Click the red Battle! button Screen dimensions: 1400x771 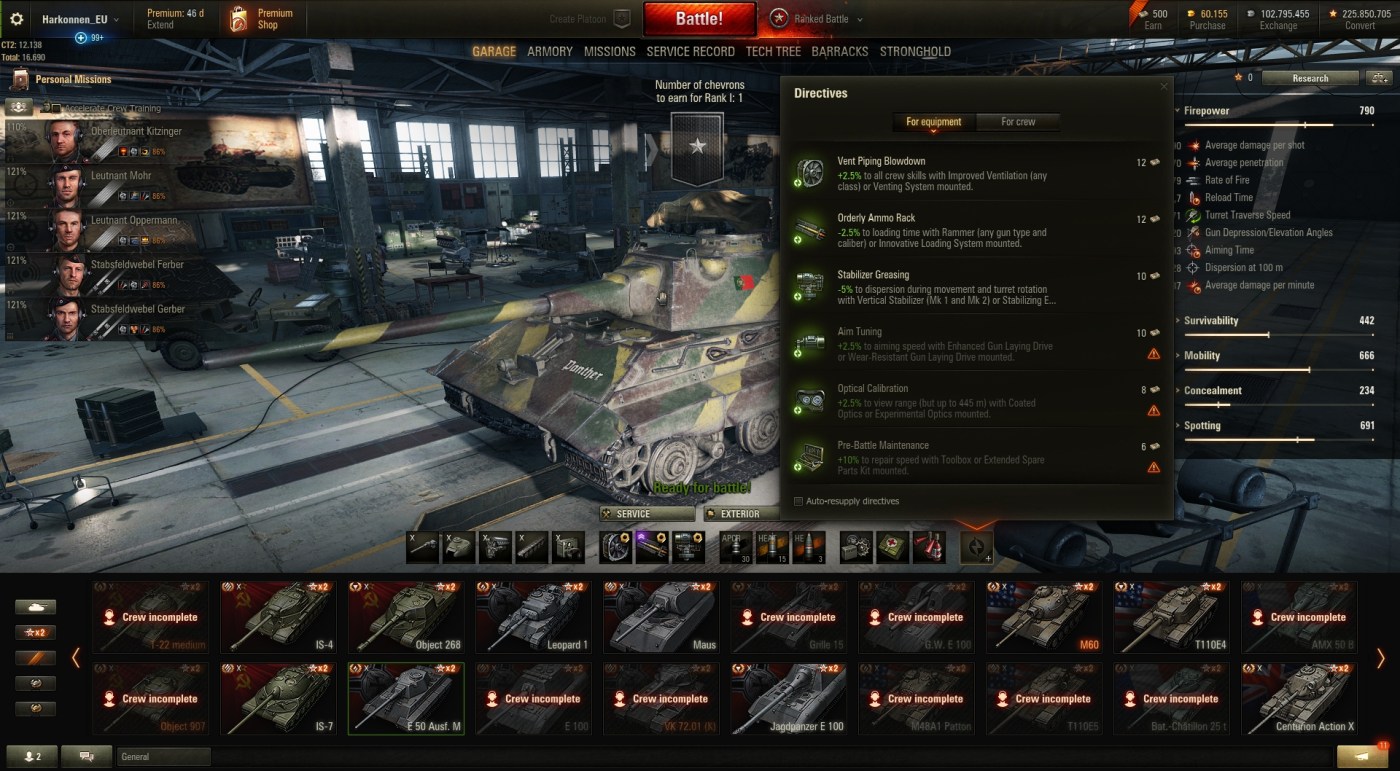pos(698,19)
